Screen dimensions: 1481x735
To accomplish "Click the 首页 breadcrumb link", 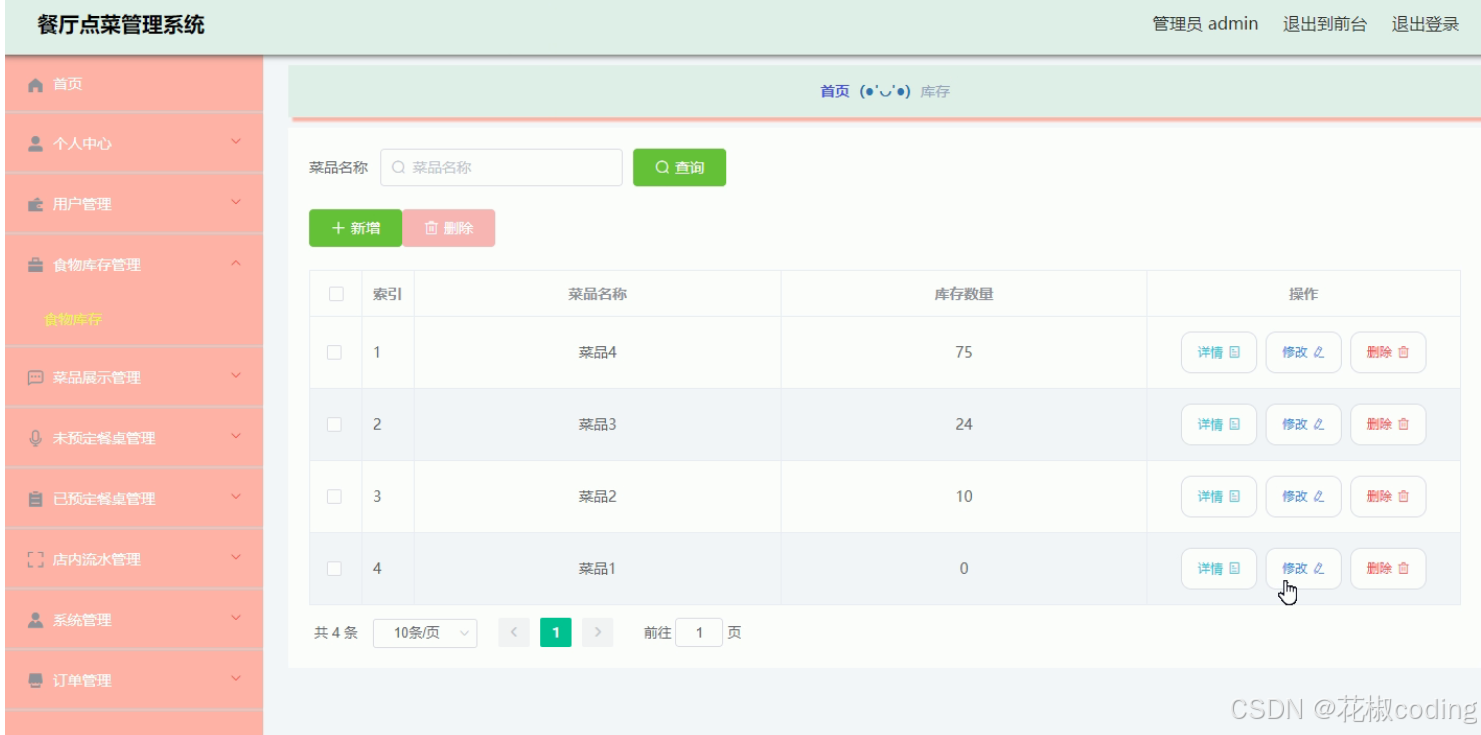I will click(835, 92).
